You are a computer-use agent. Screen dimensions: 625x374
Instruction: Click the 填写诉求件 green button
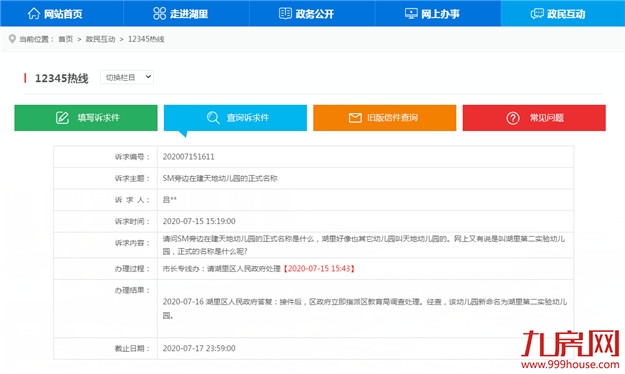click(86, 118)
